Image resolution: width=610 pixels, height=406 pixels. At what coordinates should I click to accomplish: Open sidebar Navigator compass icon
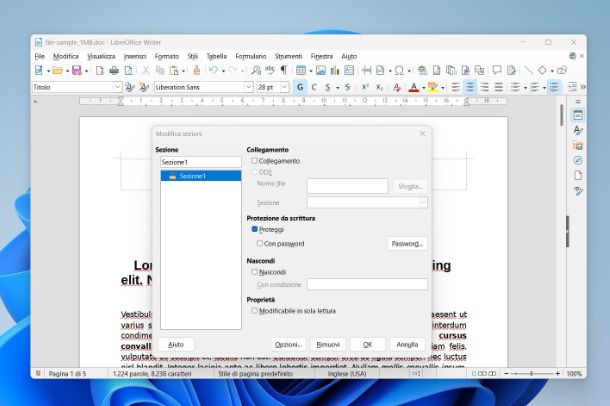pyautogui.click(x=578, y=160)
